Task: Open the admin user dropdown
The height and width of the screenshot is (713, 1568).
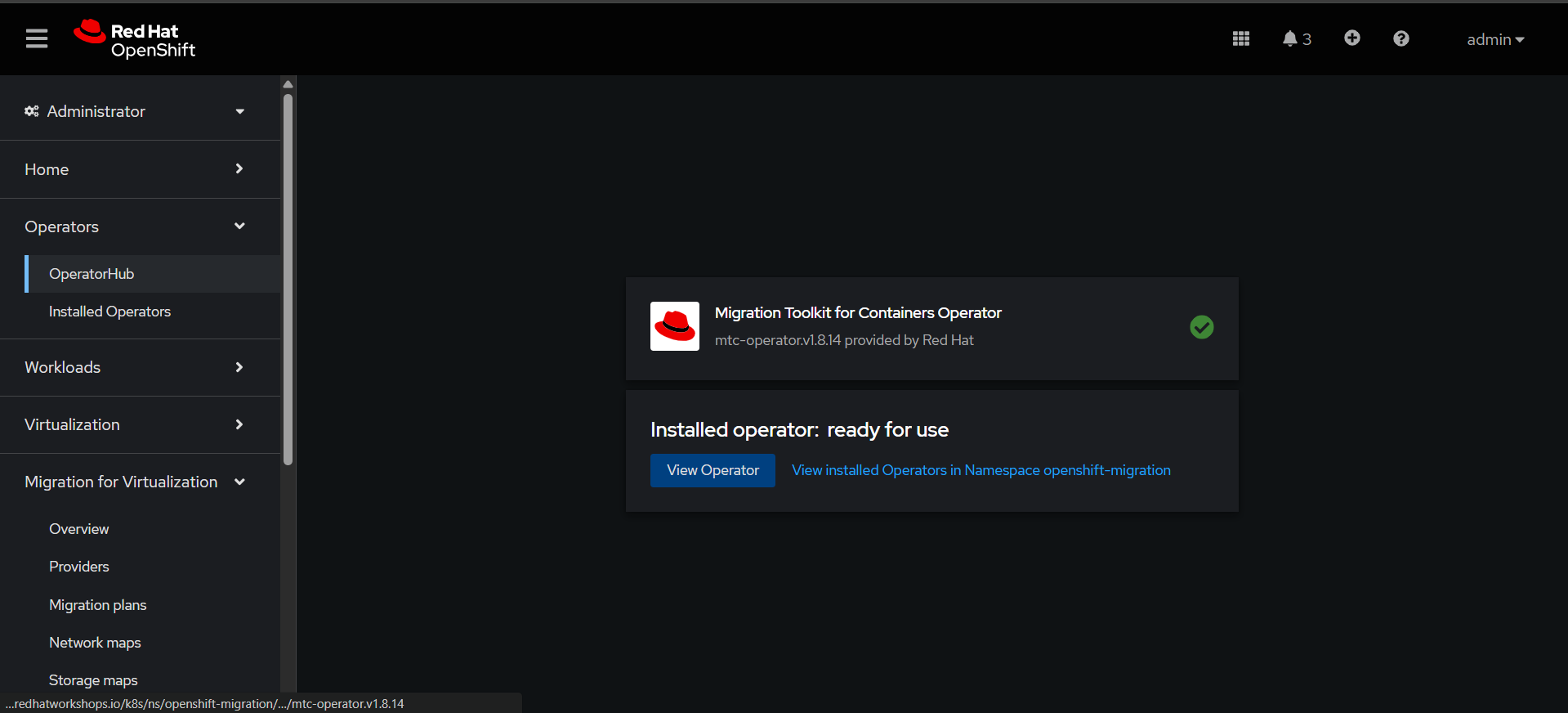Action: (x=1494, y=39)
